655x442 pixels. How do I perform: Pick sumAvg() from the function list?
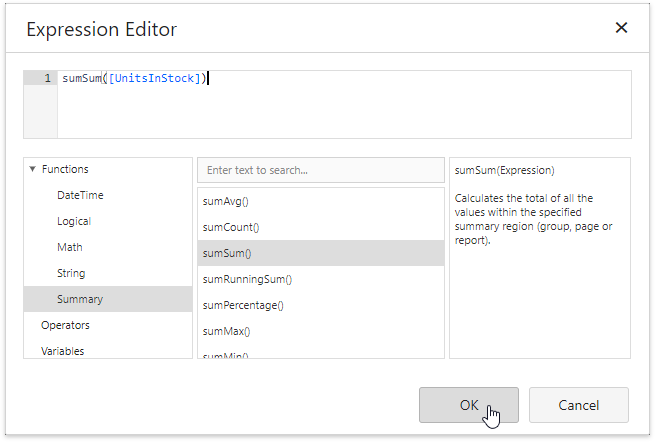[x=226, y=201]
